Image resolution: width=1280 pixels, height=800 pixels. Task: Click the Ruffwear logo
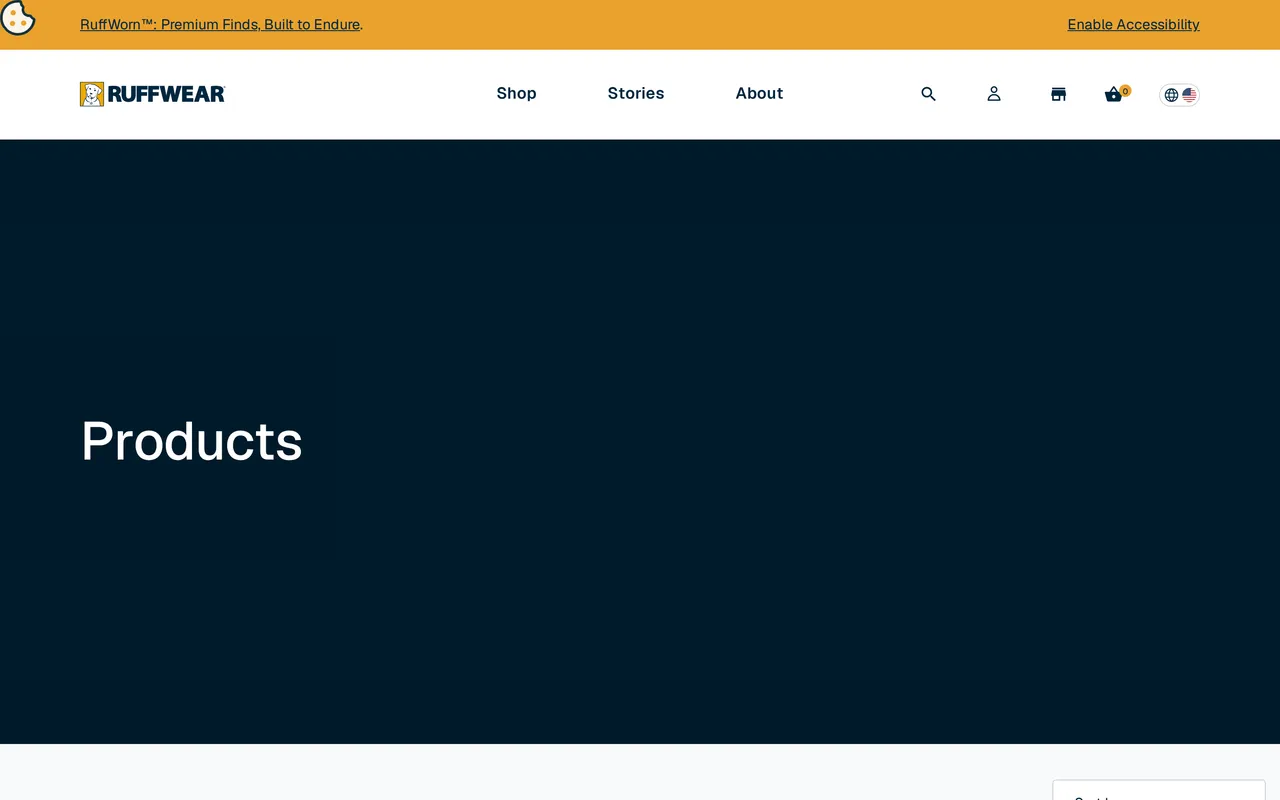(153, 94)
